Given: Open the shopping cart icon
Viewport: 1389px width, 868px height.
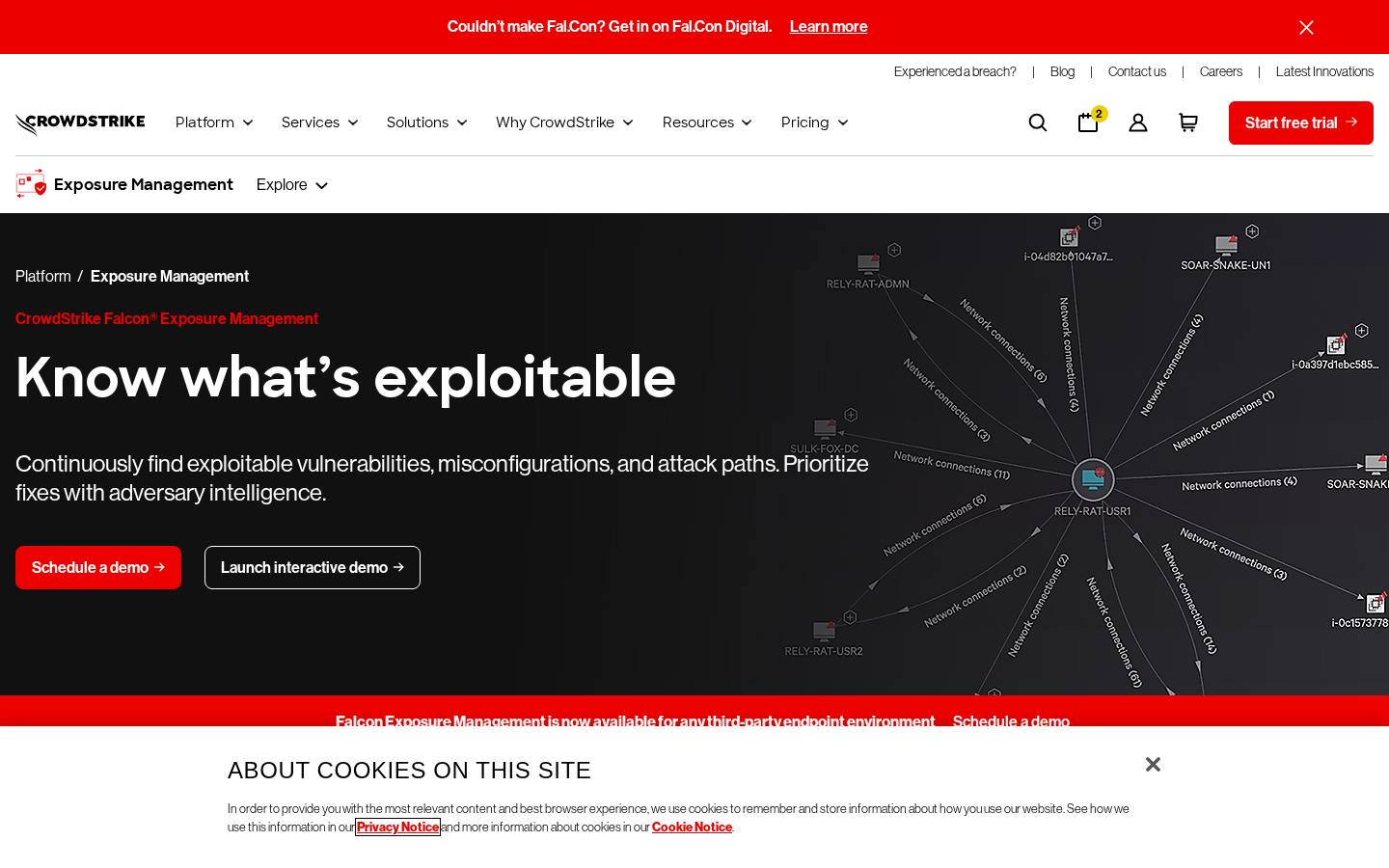Looking at the screenshot, I should coord(1188,122).
